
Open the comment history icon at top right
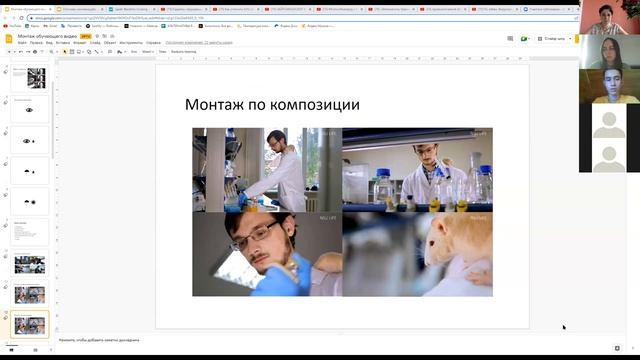pos(510,38)
